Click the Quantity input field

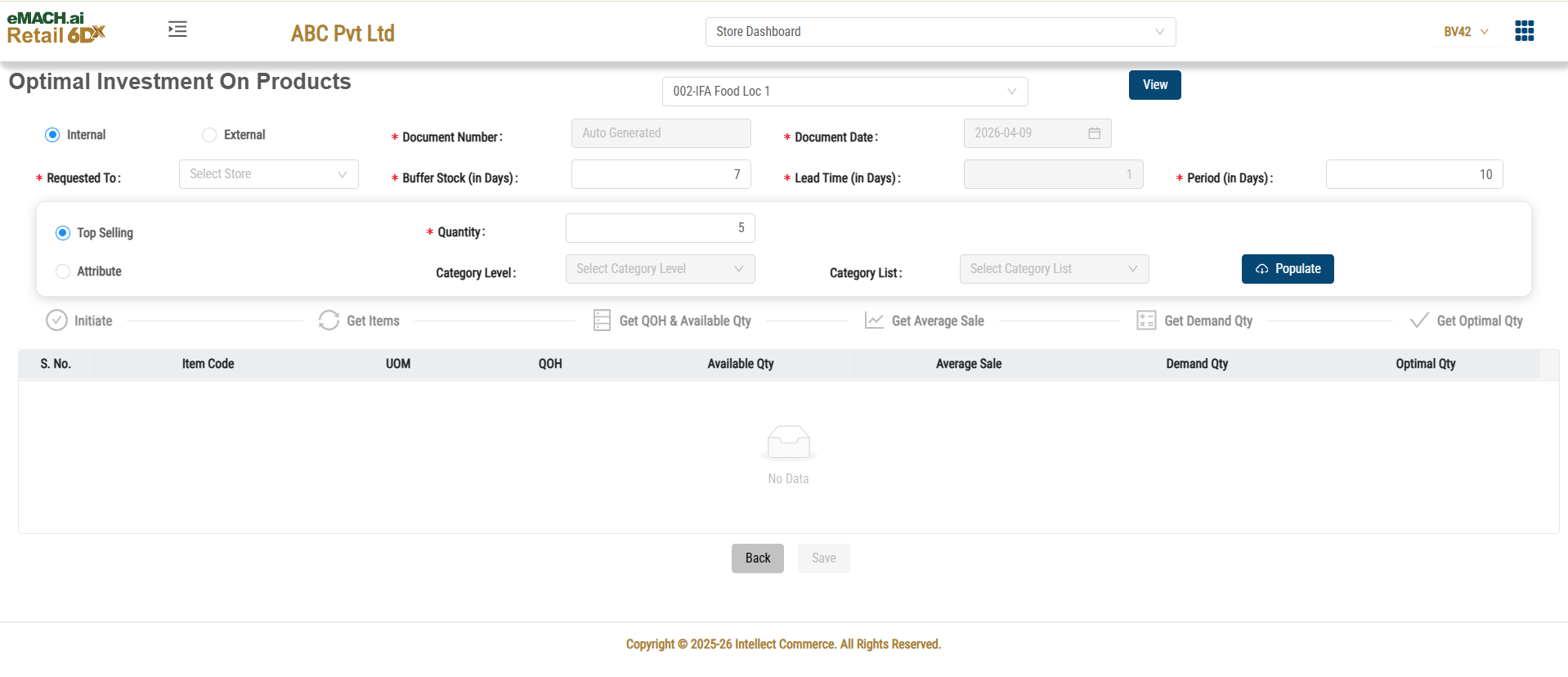pos(660,228)
